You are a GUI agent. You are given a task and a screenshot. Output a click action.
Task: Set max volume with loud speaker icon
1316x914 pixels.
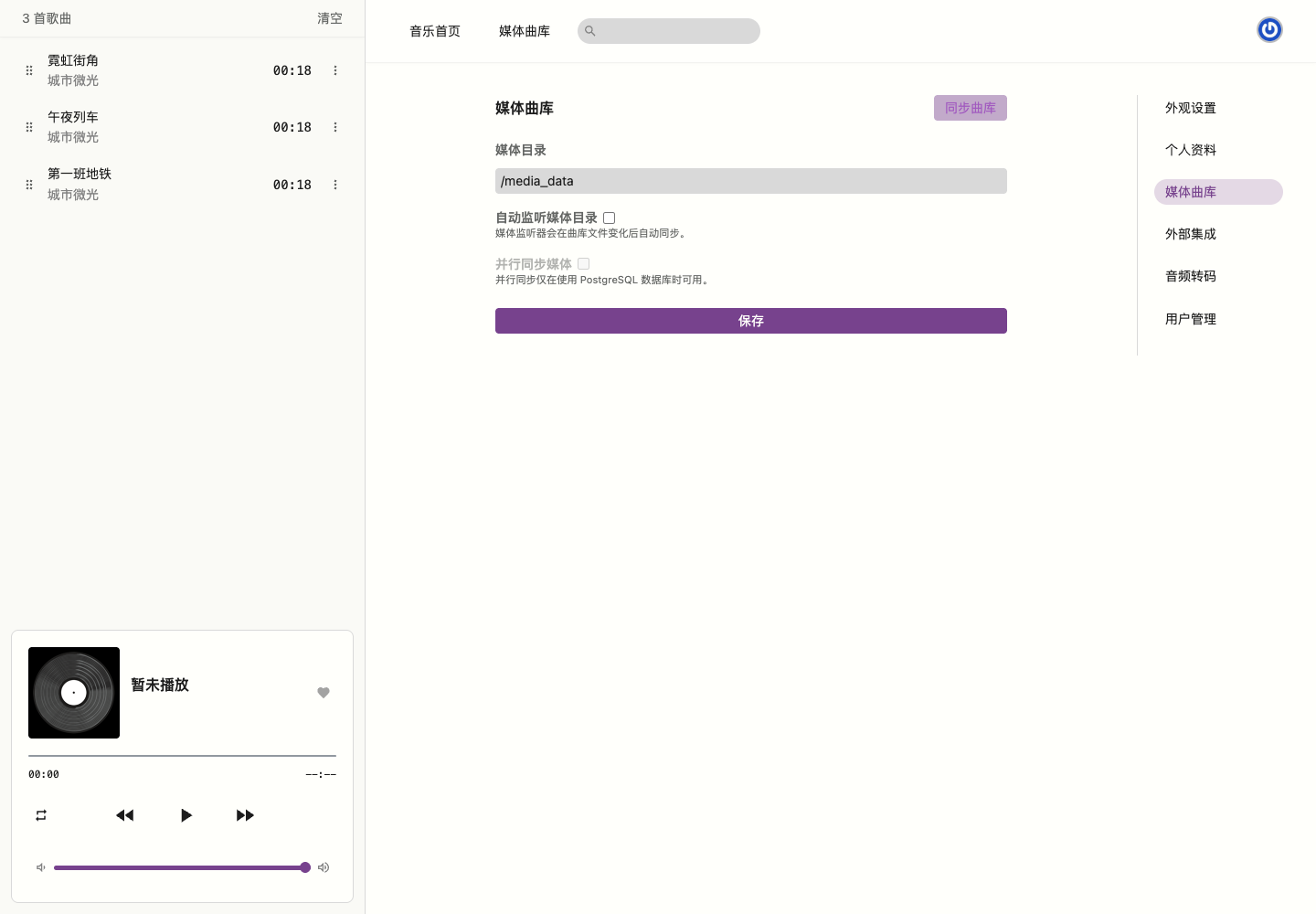click(324, 867)
